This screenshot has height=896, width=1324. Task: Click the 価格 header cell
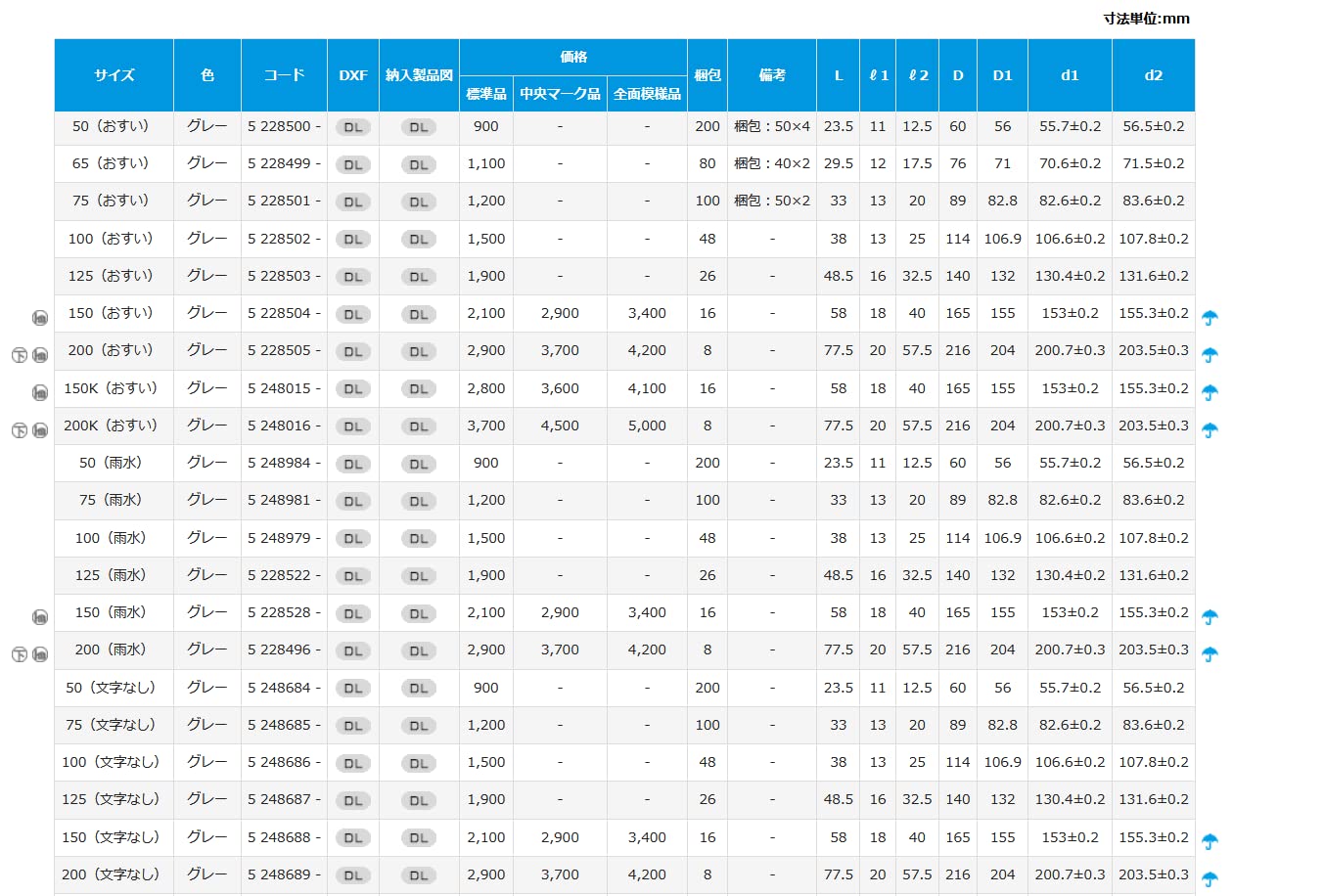(x=572, y=57)
